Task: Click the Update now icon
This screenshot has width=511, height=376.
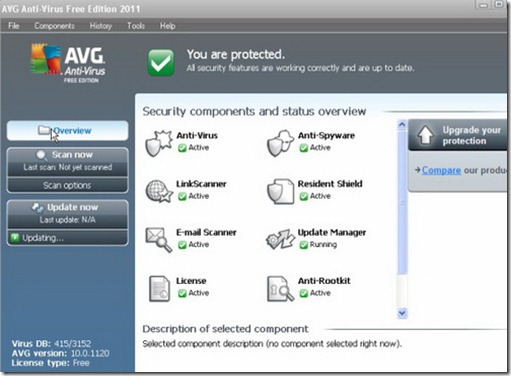Action: pyautogui.click(x=37, y=207)
